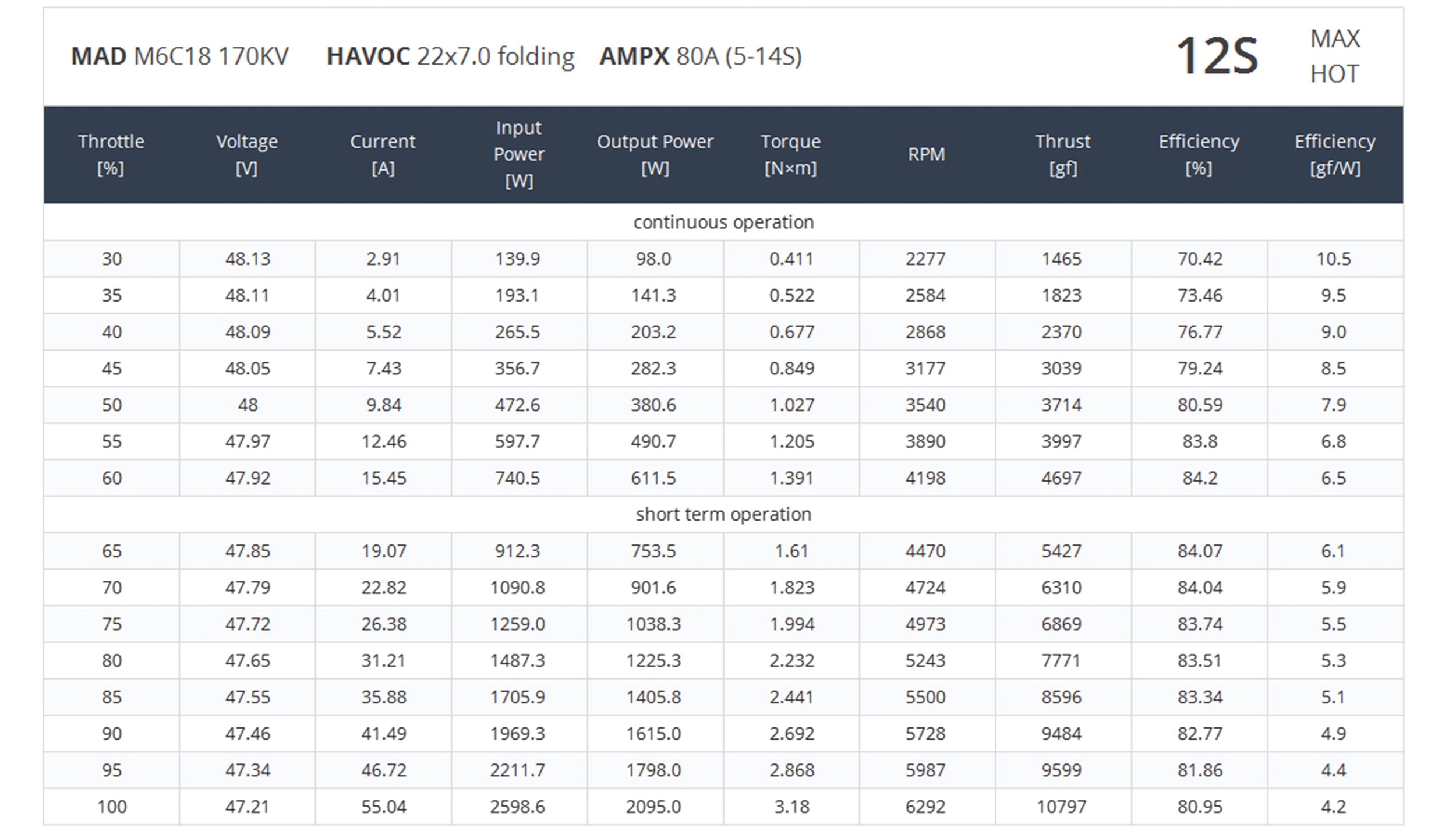Select the Torque [N×m] column header
Viewport: 1456px width, 831px height.
click(790, 154)
